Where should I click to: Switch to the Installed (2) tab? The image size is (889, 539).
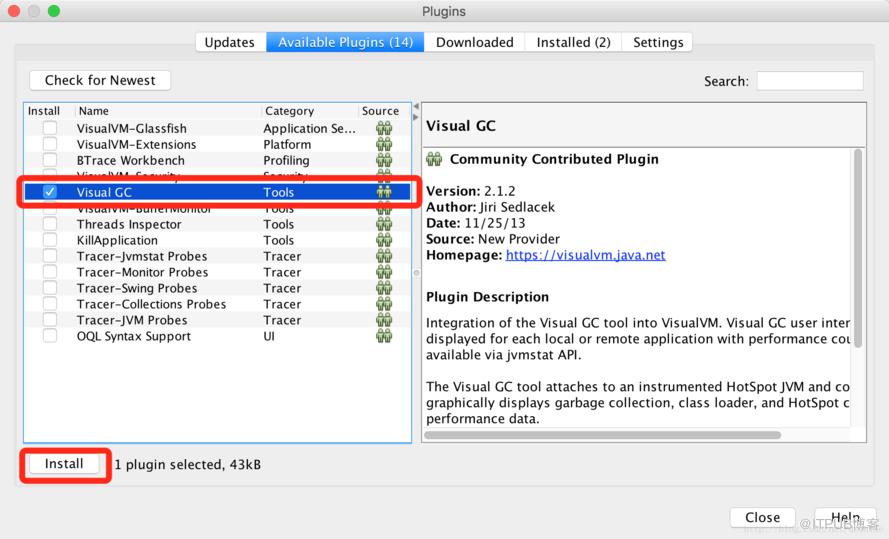(573, 43)
